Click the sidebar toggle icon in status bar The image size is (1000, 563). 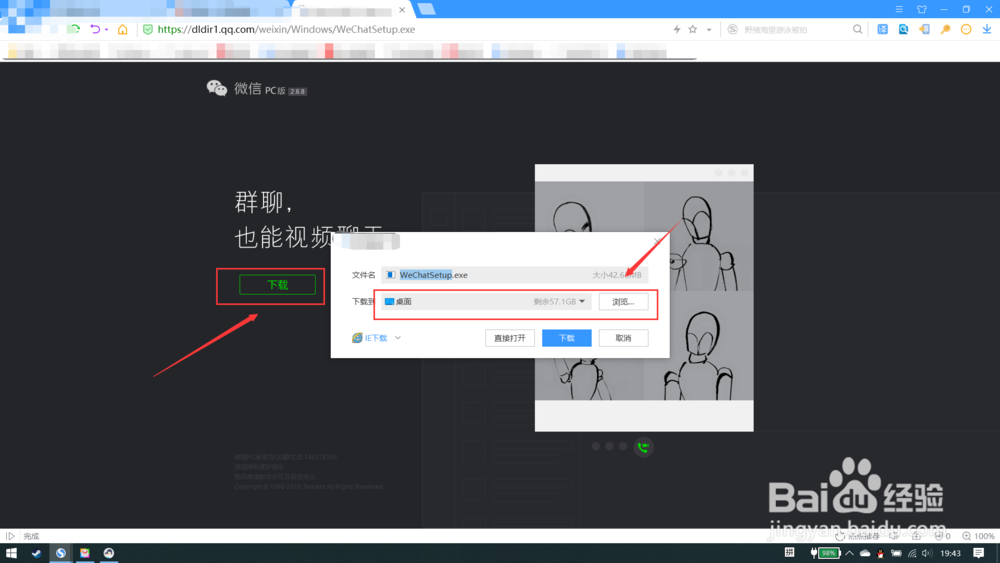pos(10,536)
